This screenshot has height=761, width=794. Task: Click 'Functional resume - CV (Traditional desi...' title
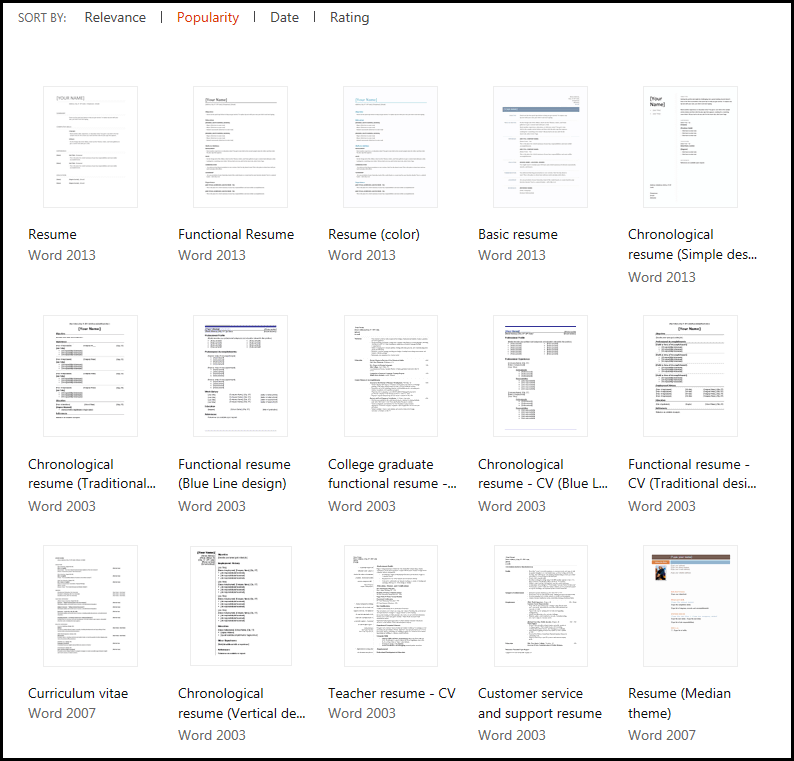pos(692,474)
